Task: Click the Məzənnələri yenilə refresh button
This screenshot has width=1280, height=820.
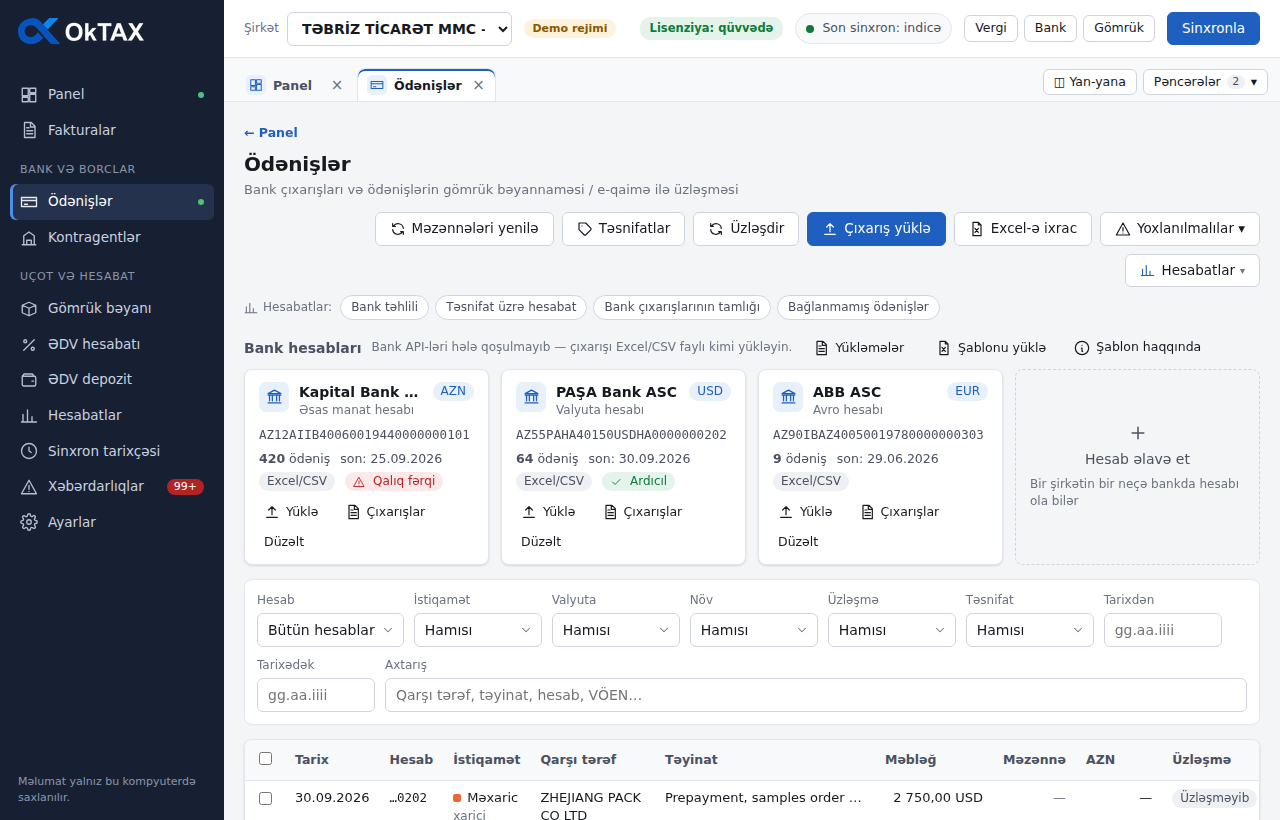Action: click(464, 228)
